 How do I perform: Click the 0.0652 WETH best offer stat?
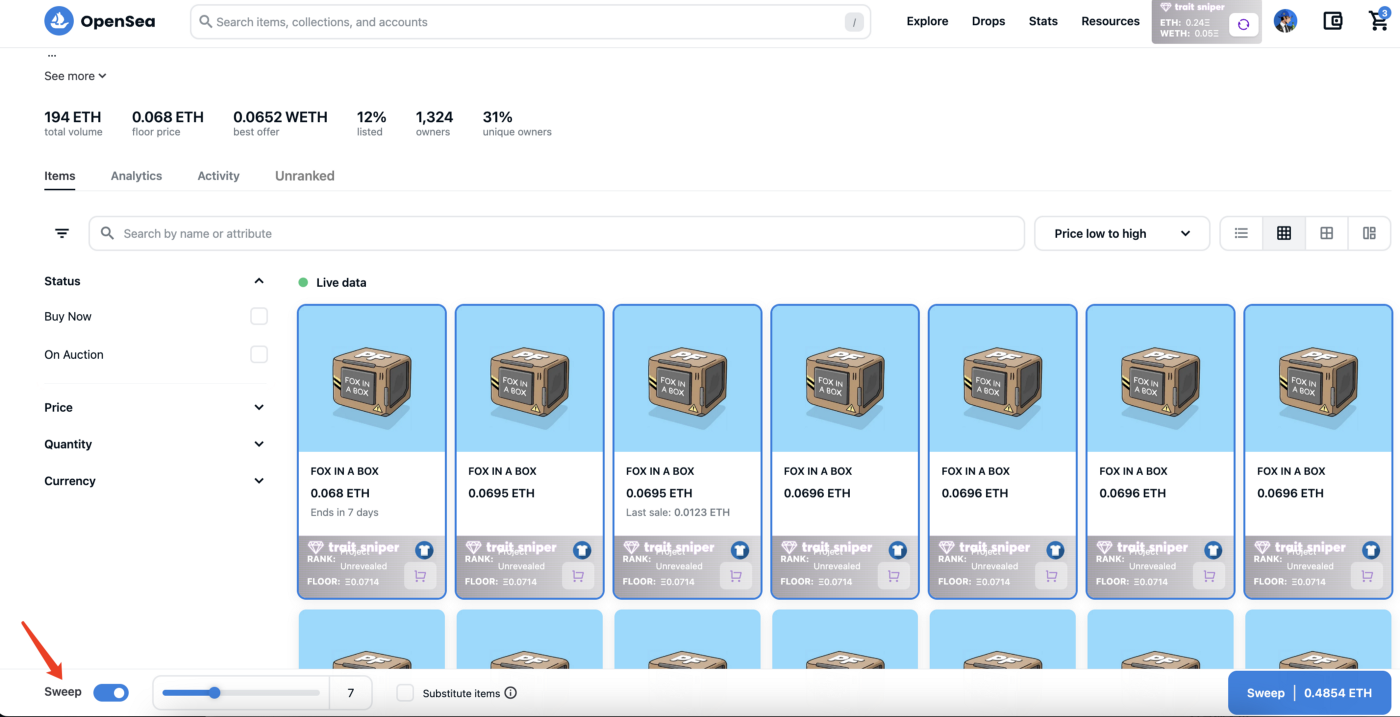(x=280, y=123)
